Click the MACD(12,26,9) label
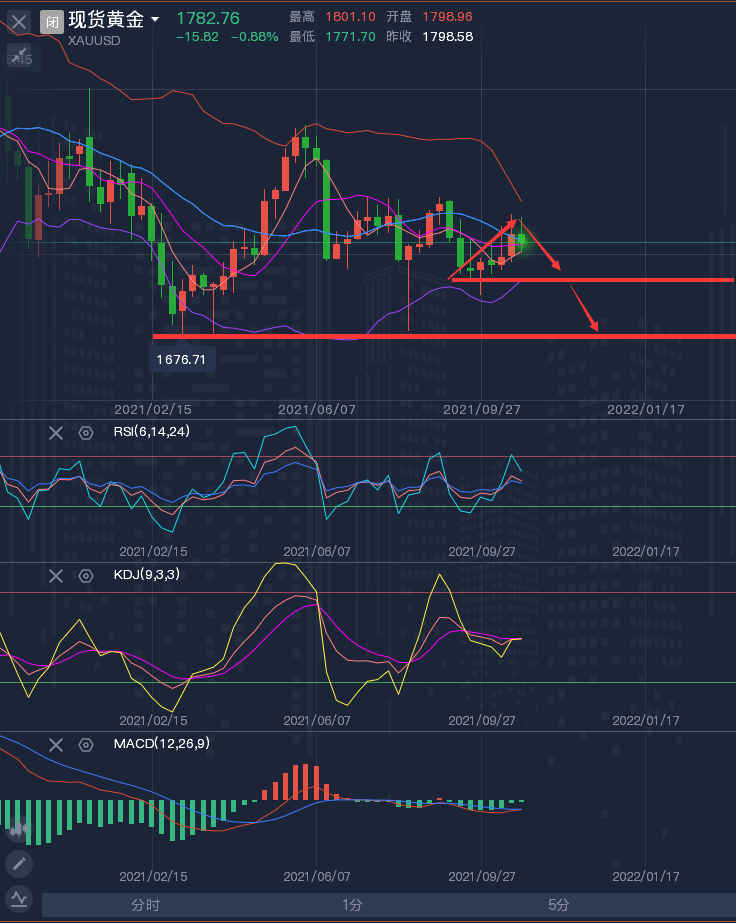This screenshot has width=736, height=923. (161, 744)
